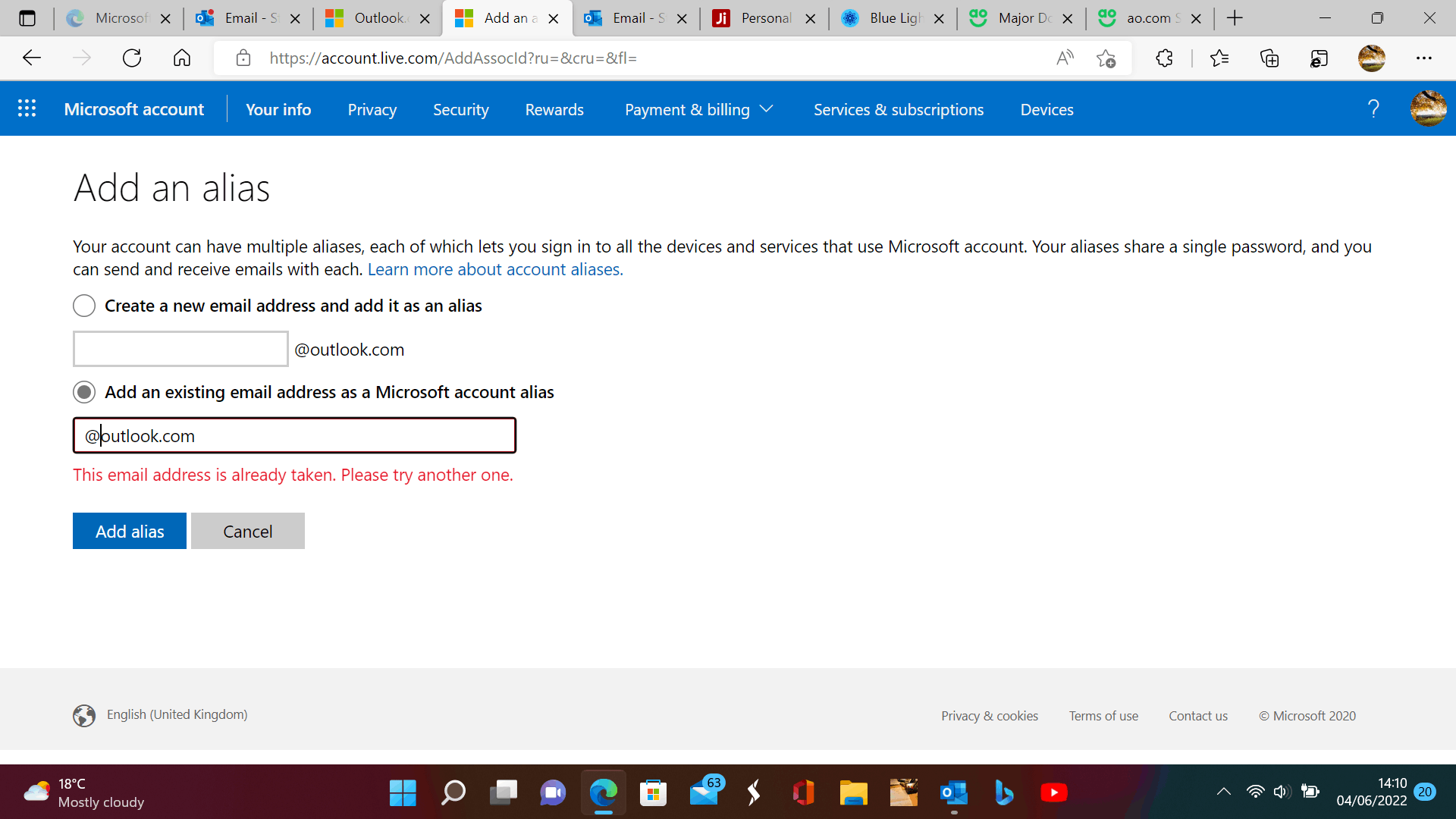Open the Microsoft apps launcher grid
The image size is (1456, 819).
[x=27, y=109]
